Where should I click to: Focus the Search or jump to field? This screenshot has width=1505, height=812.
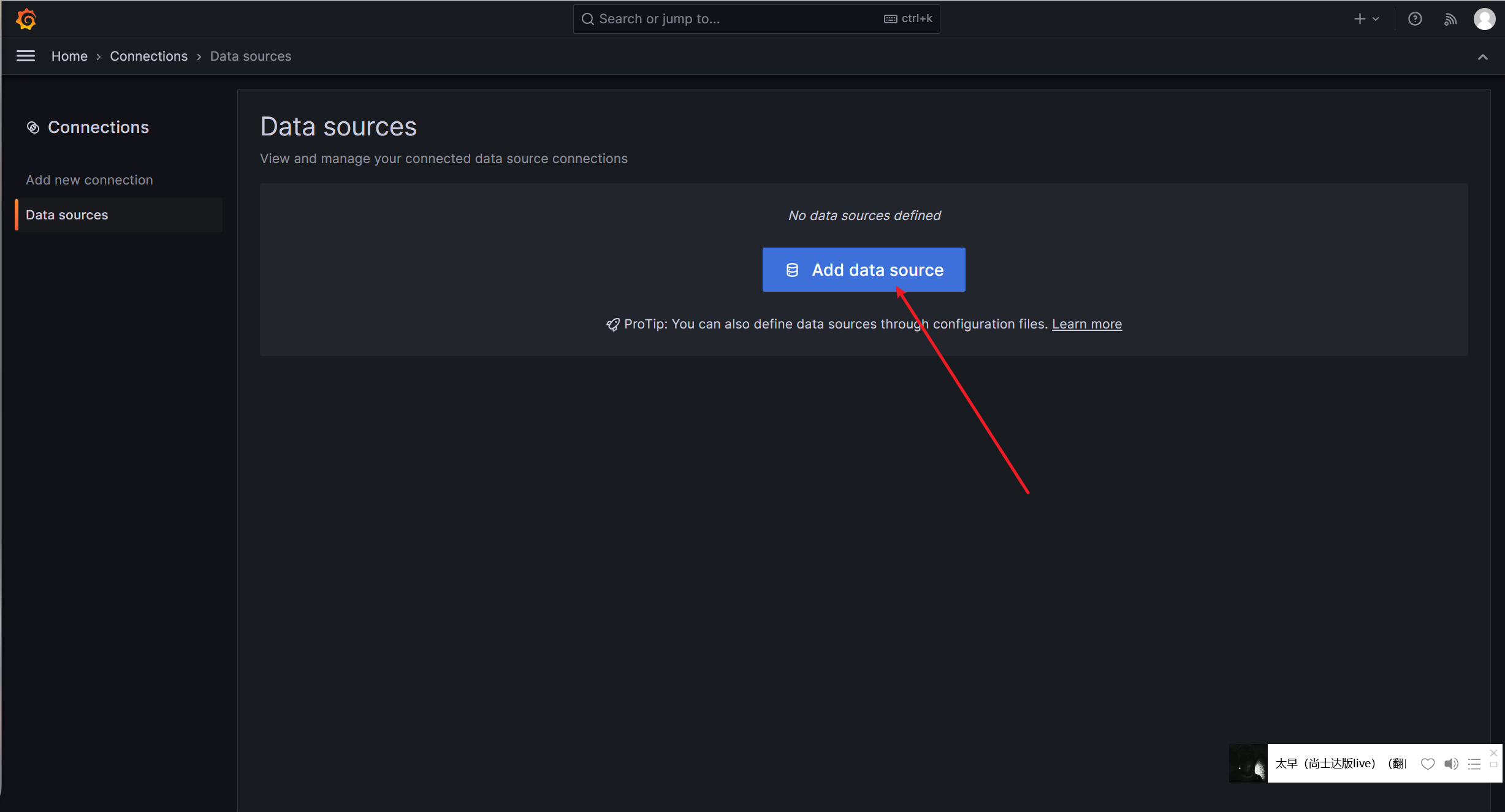pyautogui.click(x=736, y=19)
